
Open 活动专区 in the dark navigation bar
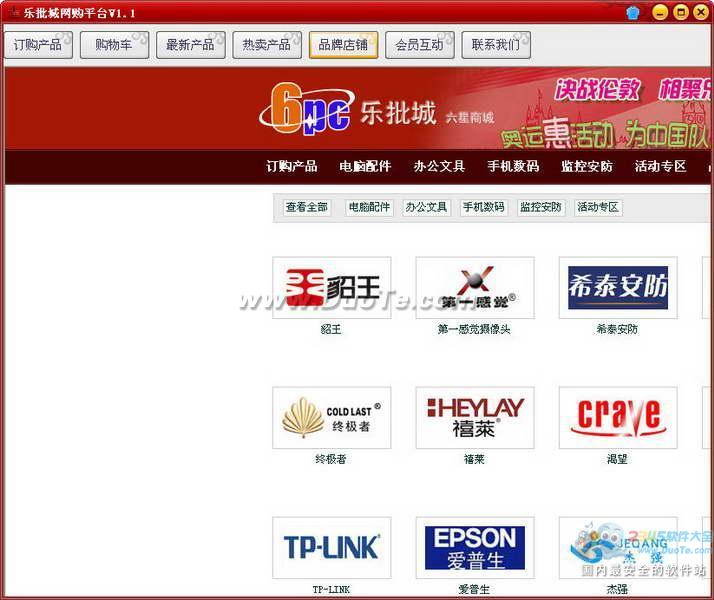(660, 166)
